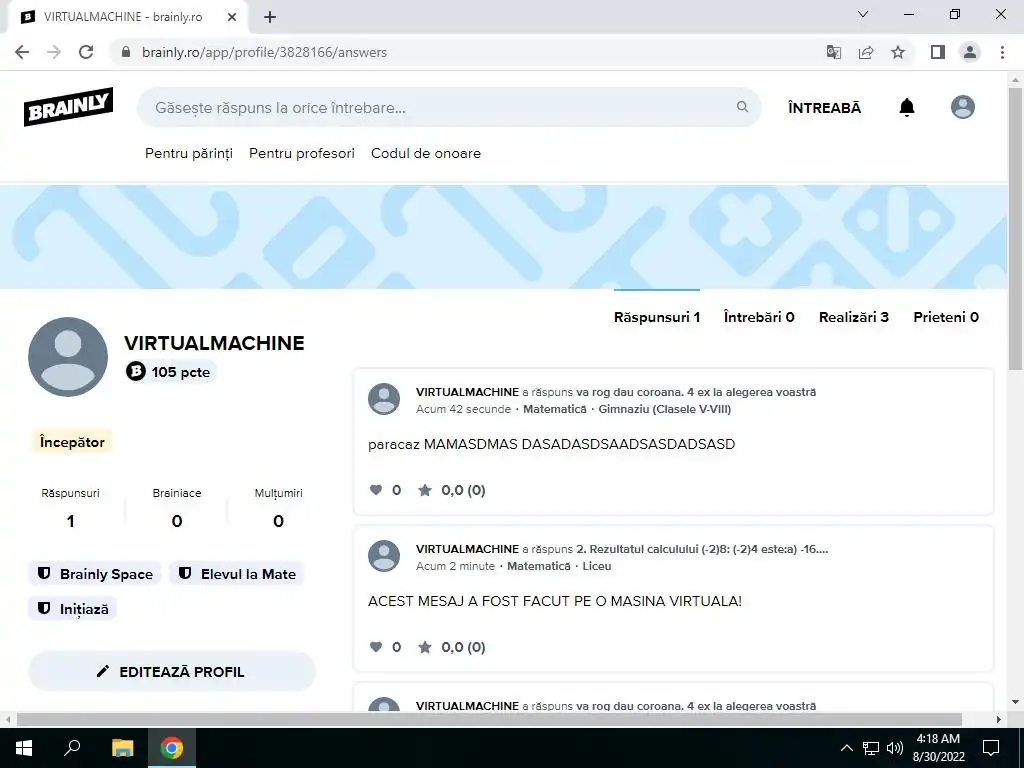
Task: Click the Elevul la Mate badge
Action: (237, 574)
